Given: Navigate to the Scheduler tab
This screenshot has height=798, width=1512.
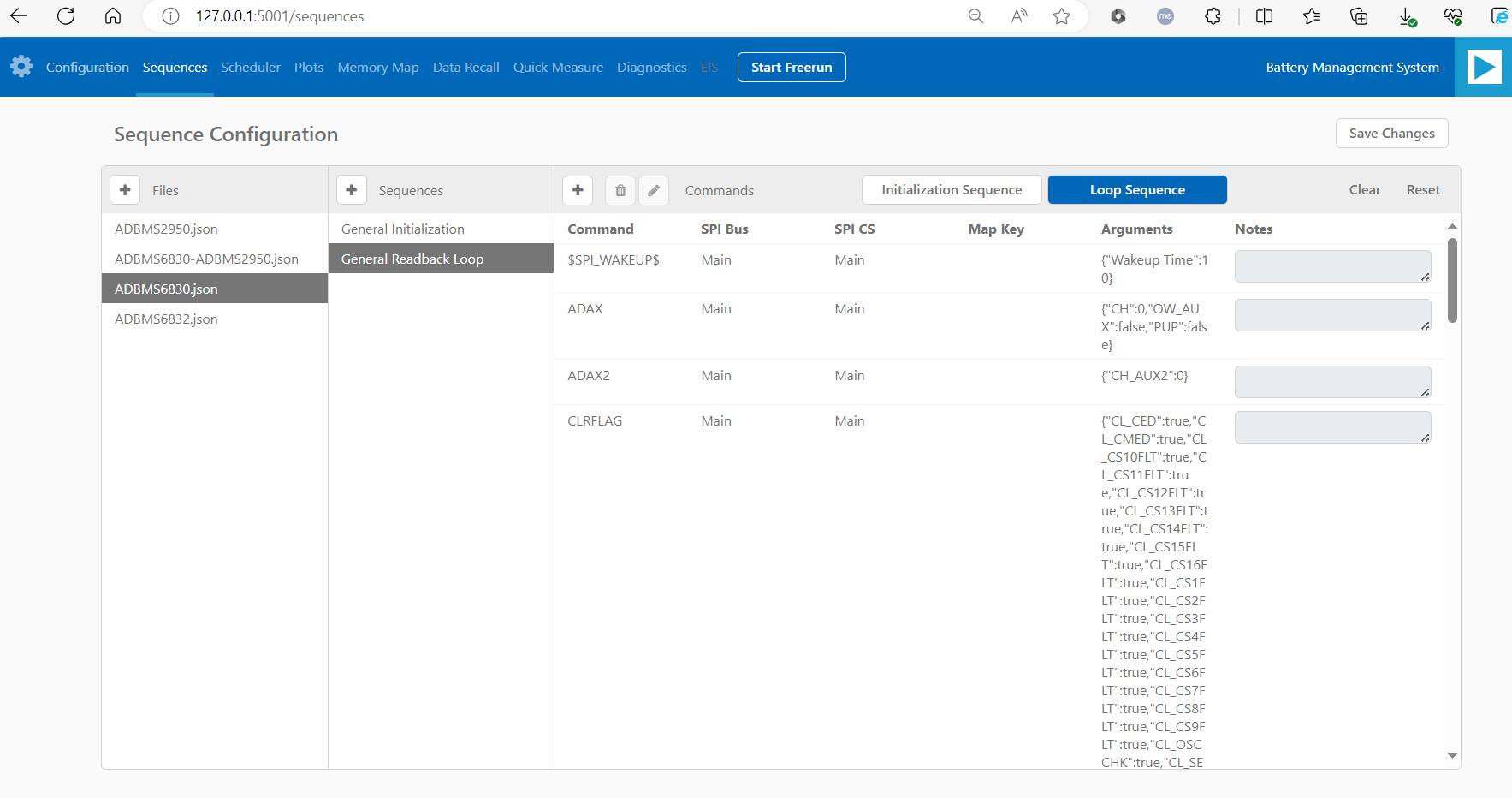Looking at the screenshot, I should tap(250, 67).
